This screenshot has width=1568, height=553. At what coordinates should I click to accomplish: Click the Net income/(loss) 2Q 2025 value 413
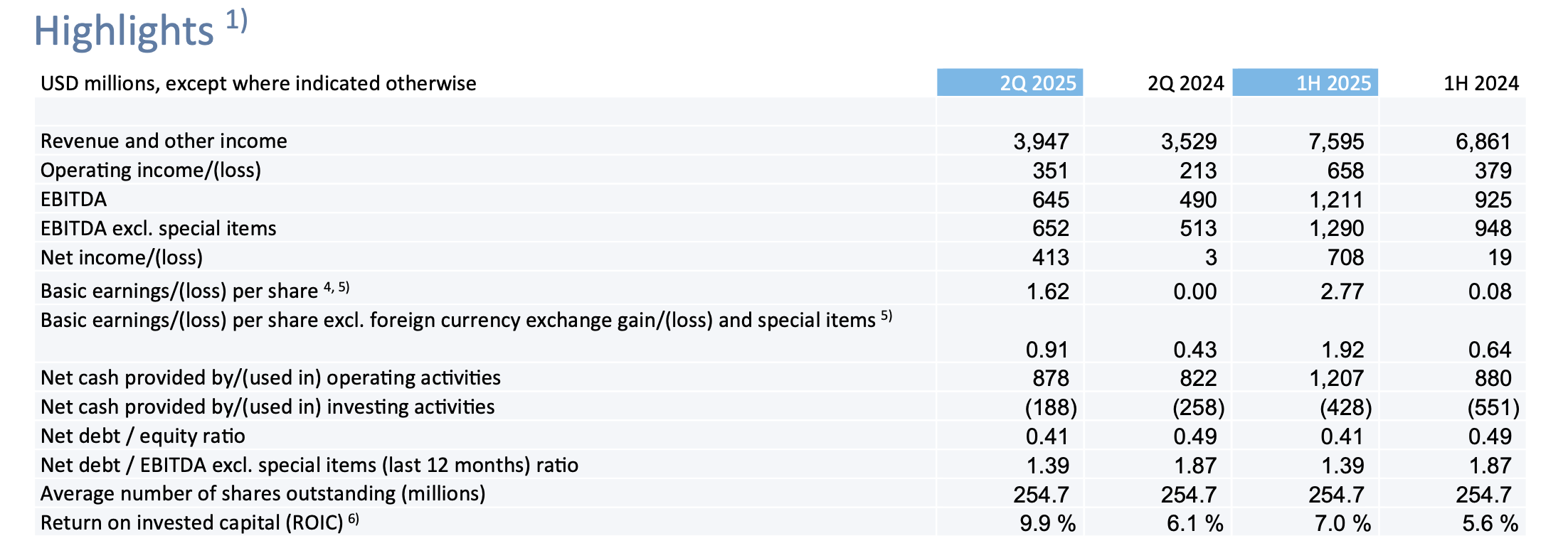click(1050, 257)
